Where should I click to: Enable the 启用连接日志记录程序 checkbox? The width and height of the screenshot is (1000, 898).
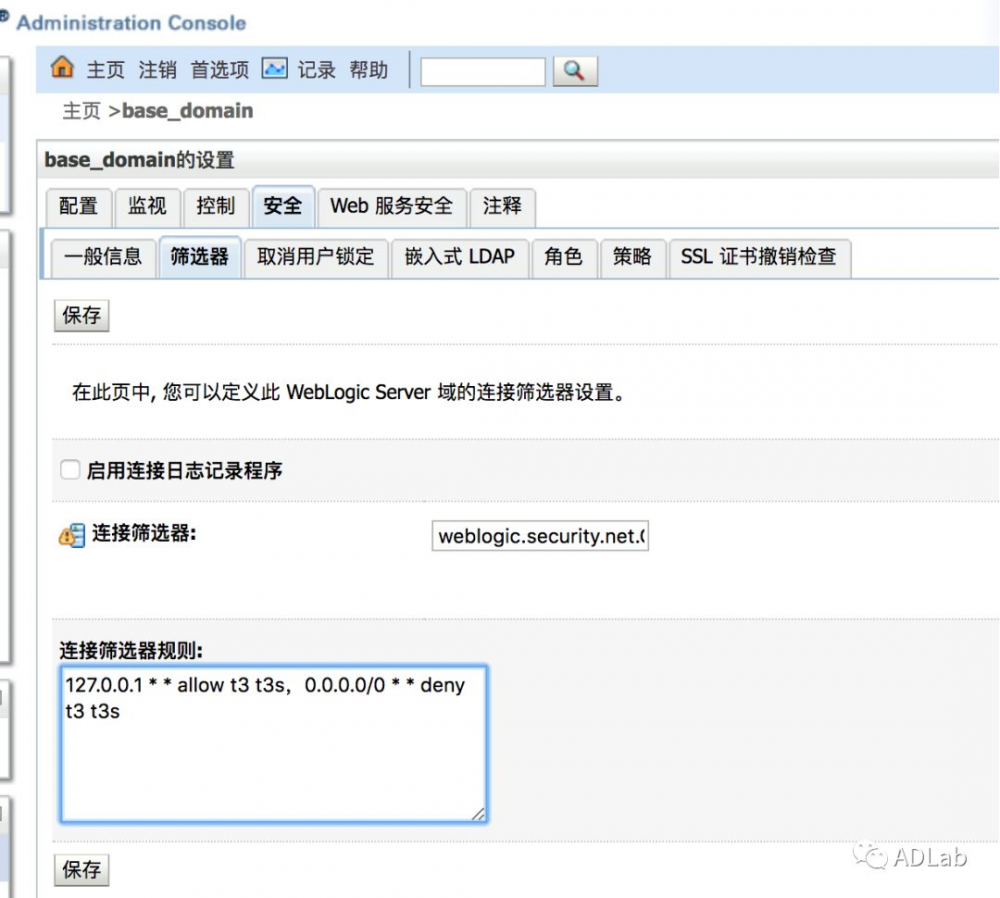click(x=69, y=469)
